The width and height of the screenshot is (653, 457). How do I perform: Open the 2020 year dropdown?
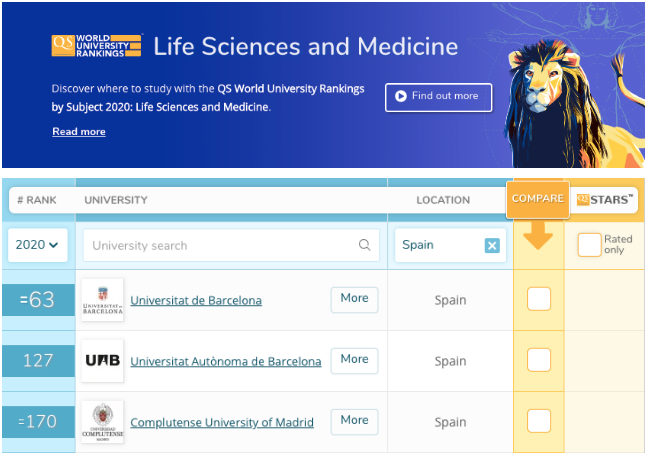coord(37,245)
